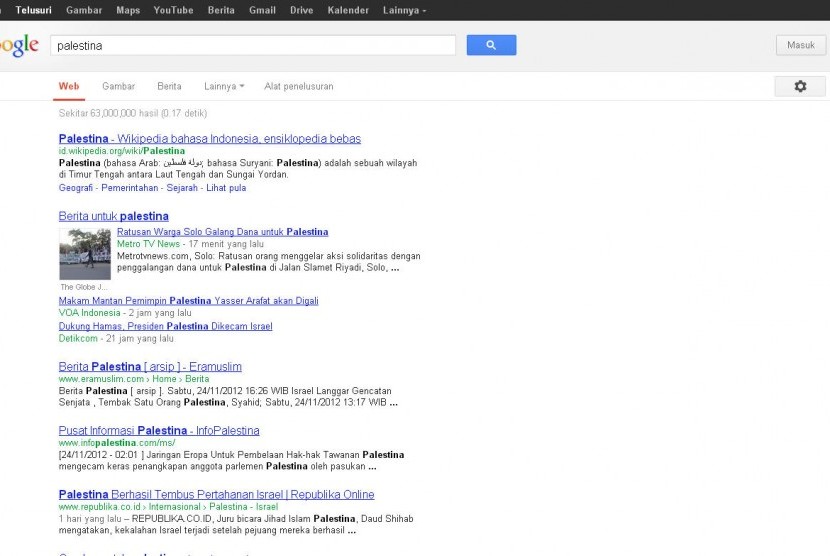Click the www.infopalestina.com/ms/ URL text

pyautogui.click(x=117, y=443)
